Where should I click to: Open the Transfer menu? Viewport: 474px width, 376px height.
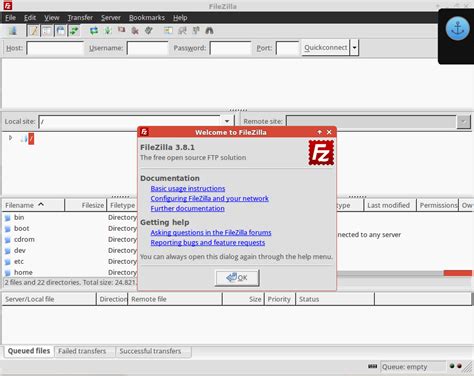[x=80, y=18]
